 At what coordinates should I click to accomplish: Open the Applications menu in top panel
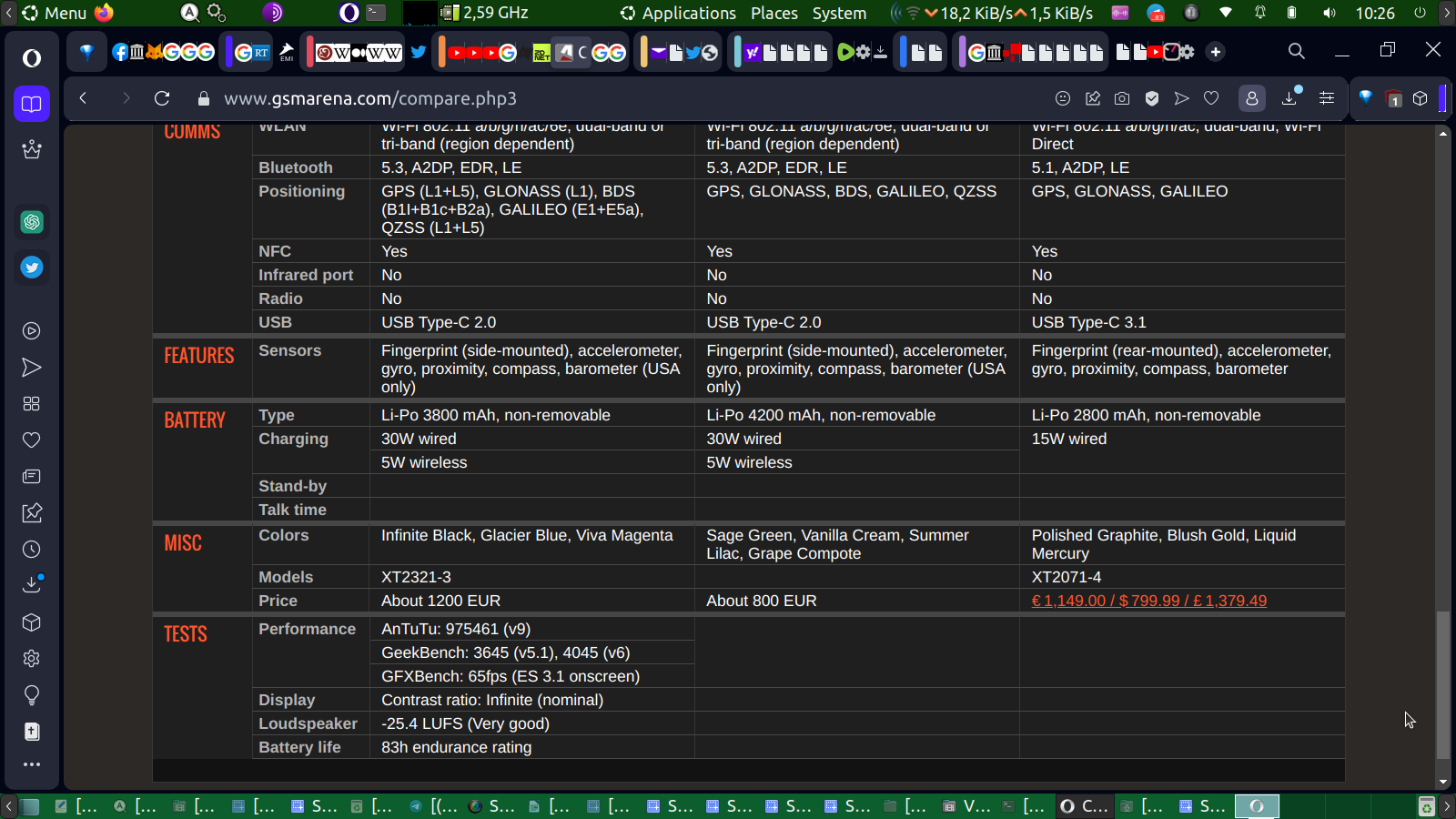pos(688,13)
